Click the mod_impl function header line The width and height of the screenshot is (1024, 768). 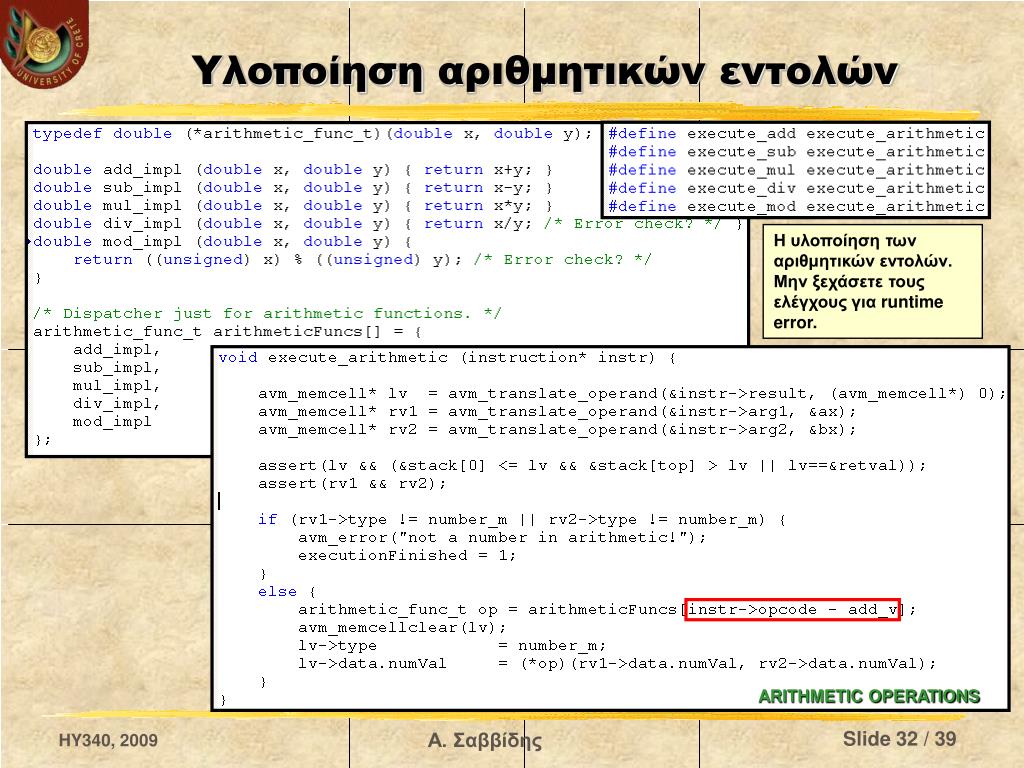coord(222,242)
